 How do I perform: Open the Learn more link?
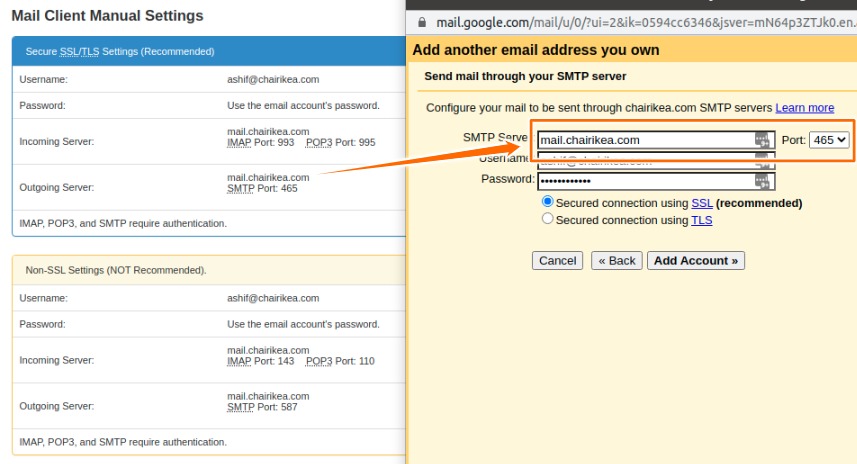click(x=805, y=108)
